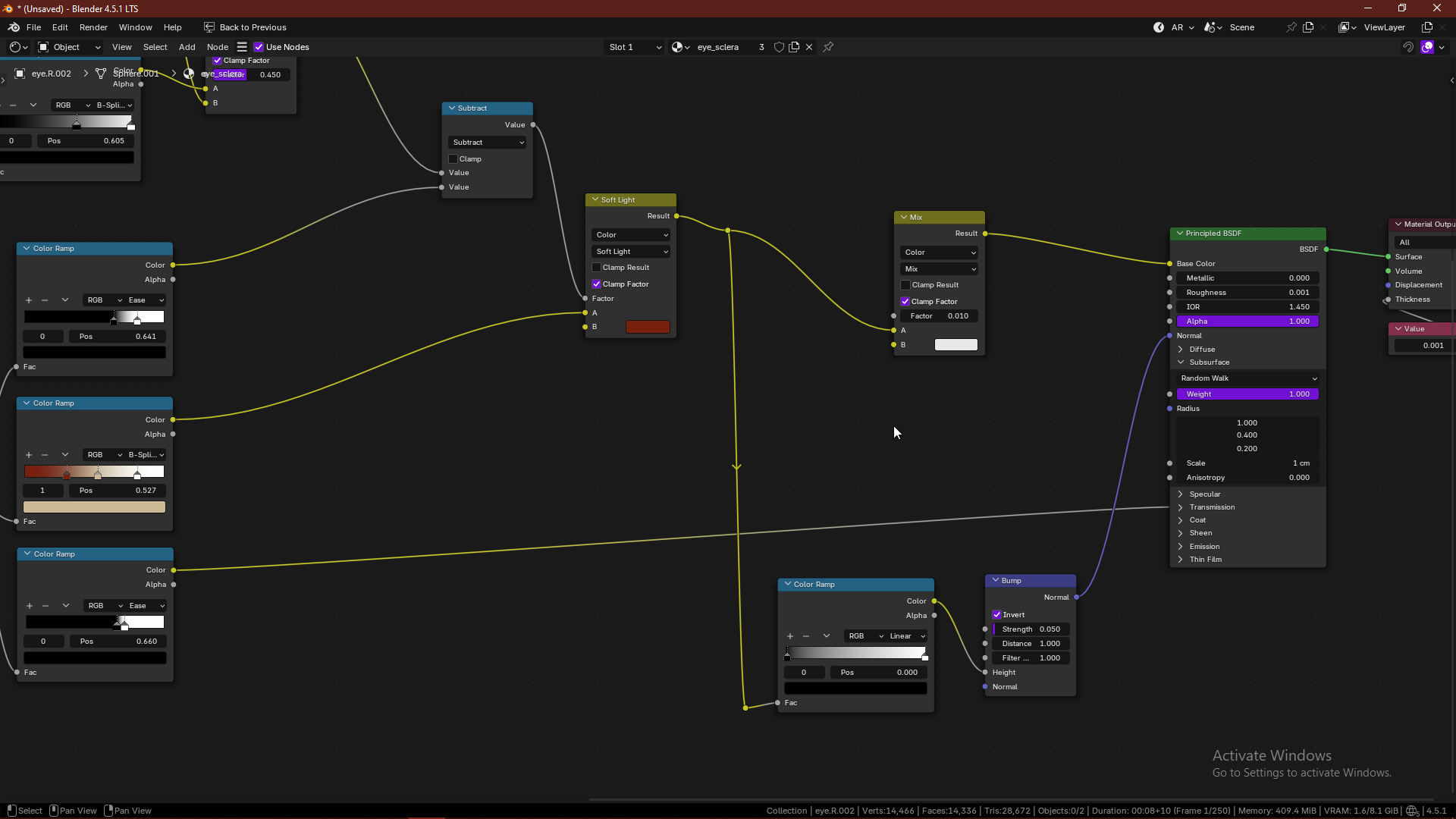This screenshot has width=1456, height=819.
Task: Add a color stop in bottom-right Color Ramp
Action: point(790,636)
